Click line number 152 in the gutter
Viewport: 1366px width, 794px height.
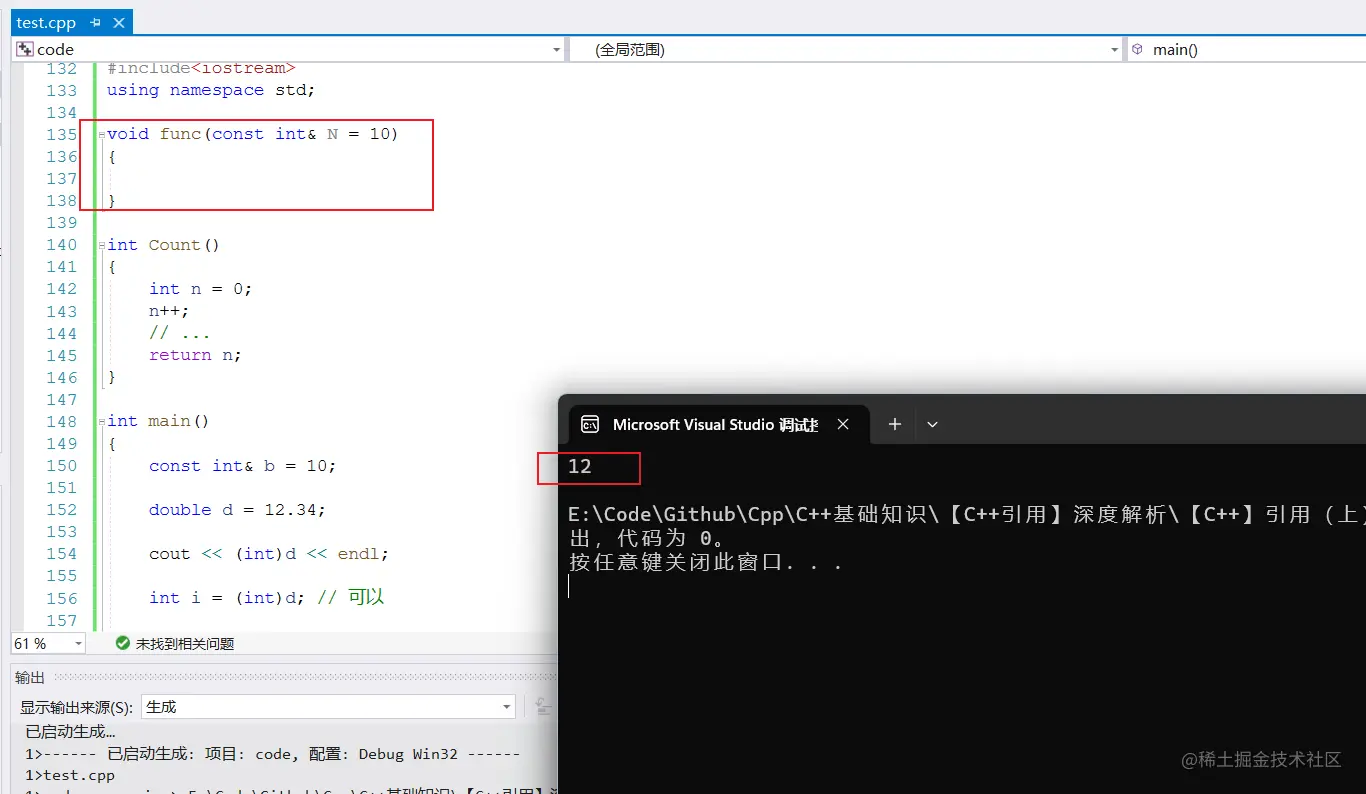[62, 510]
